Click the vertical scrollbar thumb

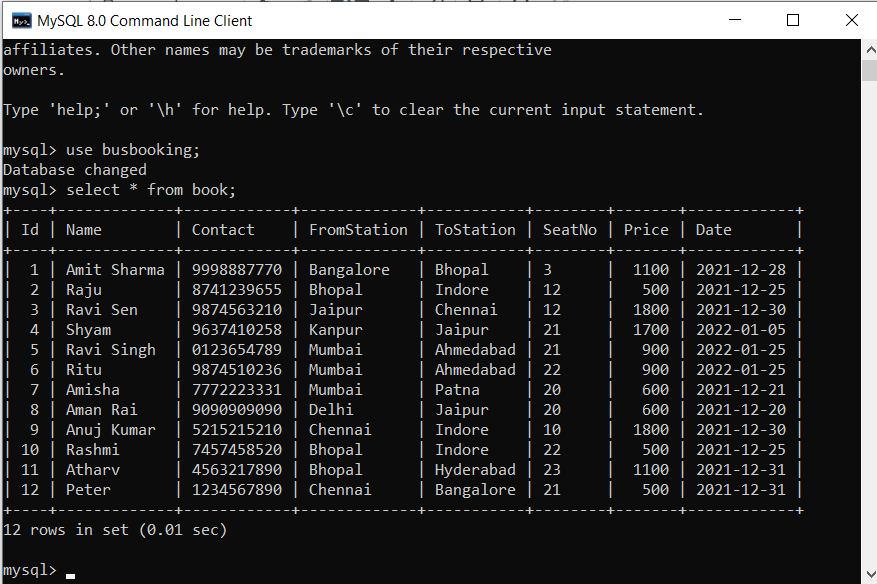pyautogui.click(x=868, y=69)
